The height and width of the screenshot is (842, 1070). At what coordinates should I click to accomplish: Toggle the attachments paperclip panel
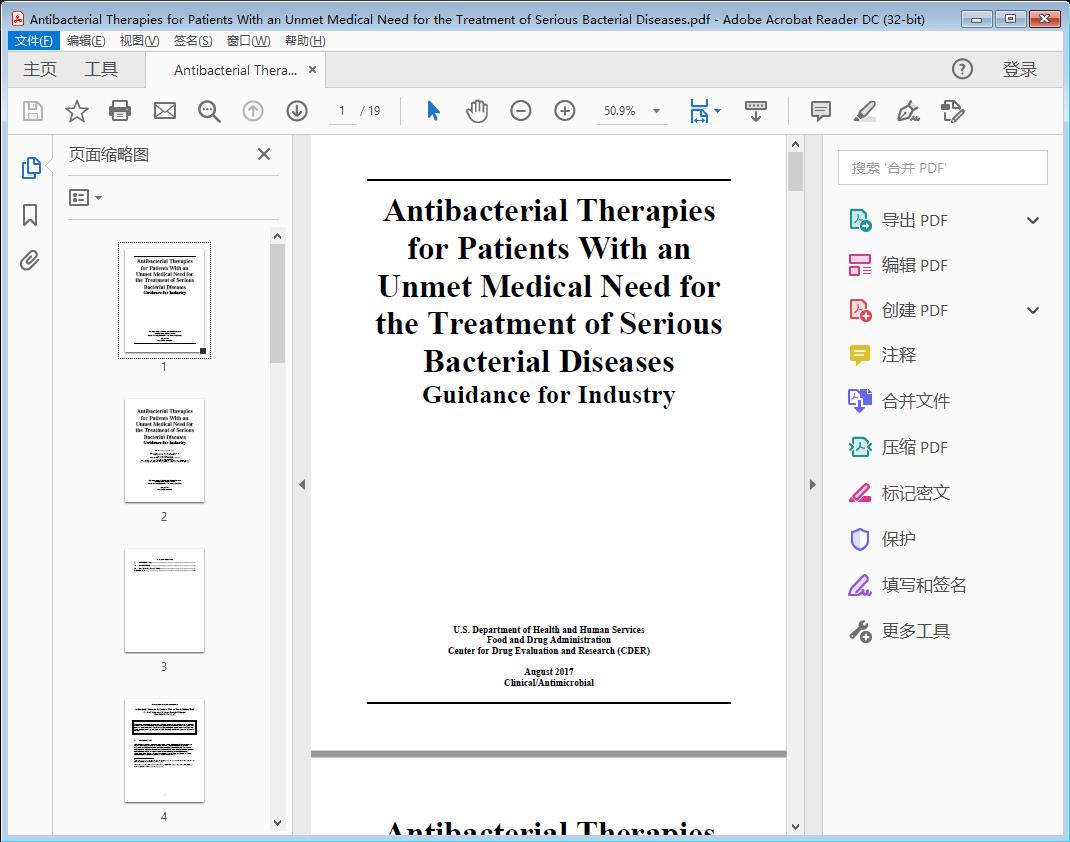[29, 260]
